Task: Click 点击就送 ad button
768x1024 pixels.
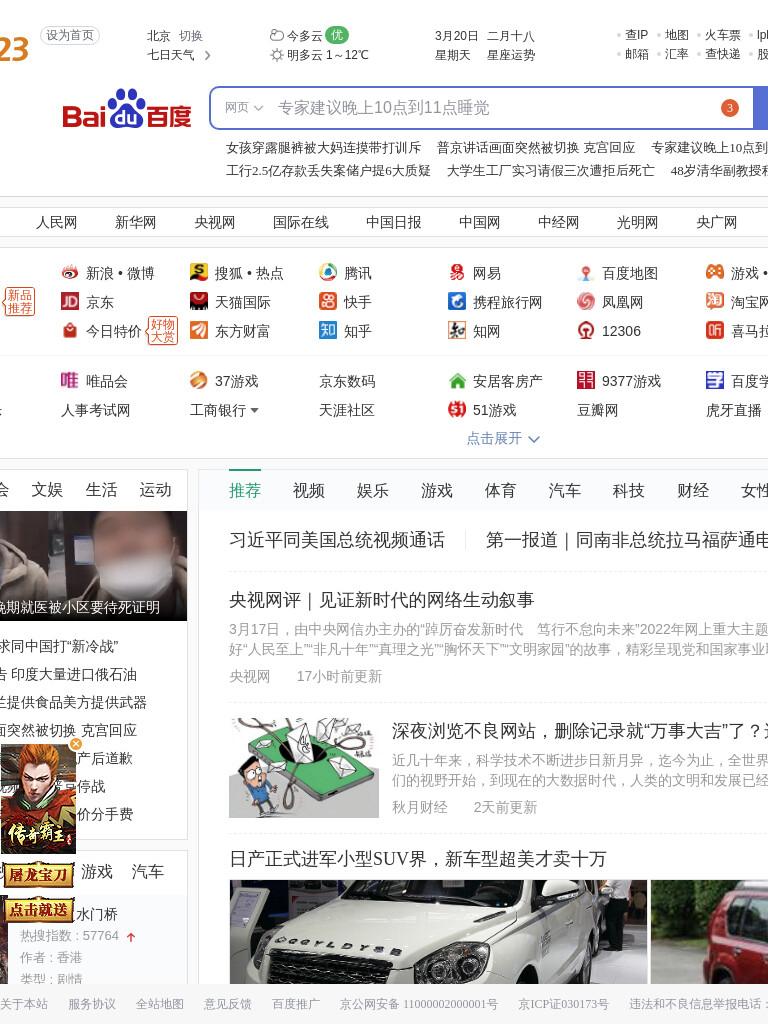Action: point(38,910)
